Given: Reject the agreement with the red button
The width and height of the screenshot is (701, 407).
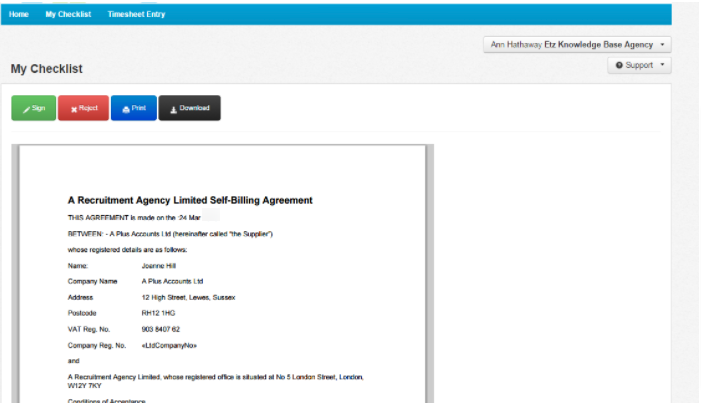Looking at the screenshot, I should [x=83, y=108].
